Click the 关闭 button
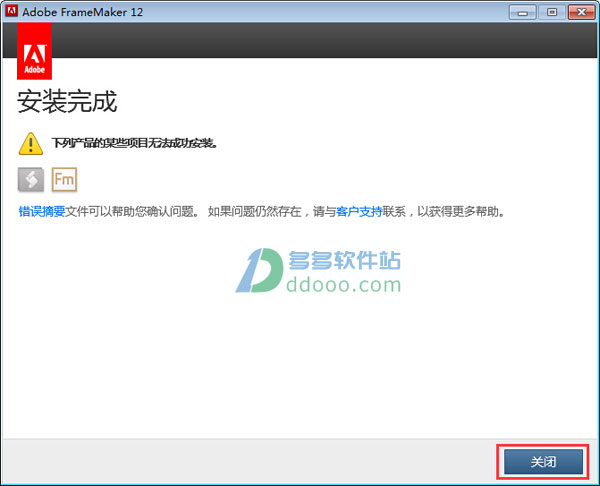 (543, 462)
